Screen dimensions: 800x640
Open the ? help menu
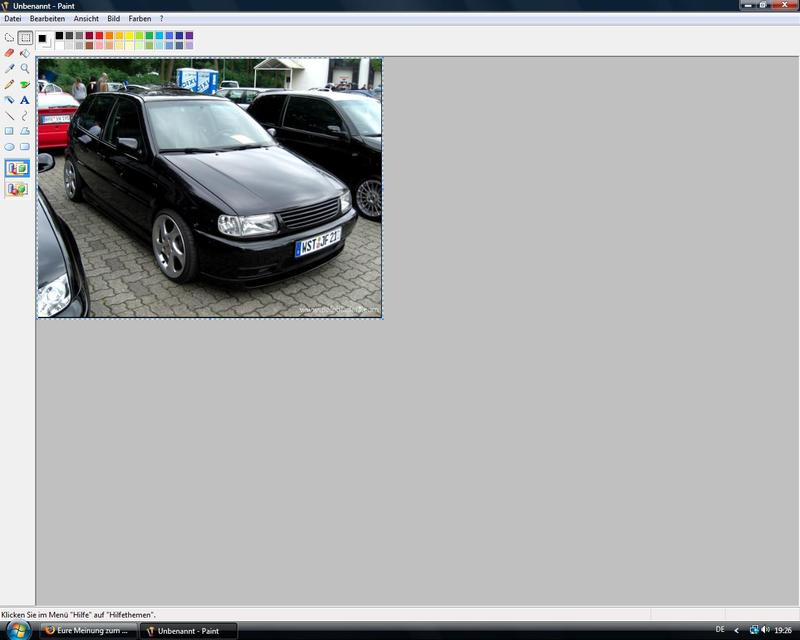click(162, 18)
